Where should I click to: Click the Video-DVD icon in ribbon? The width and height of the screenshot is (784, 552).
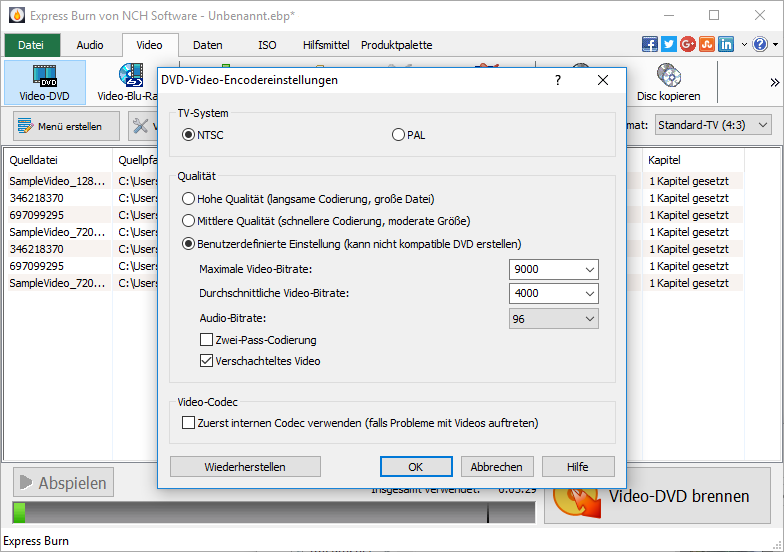[44, 76]
